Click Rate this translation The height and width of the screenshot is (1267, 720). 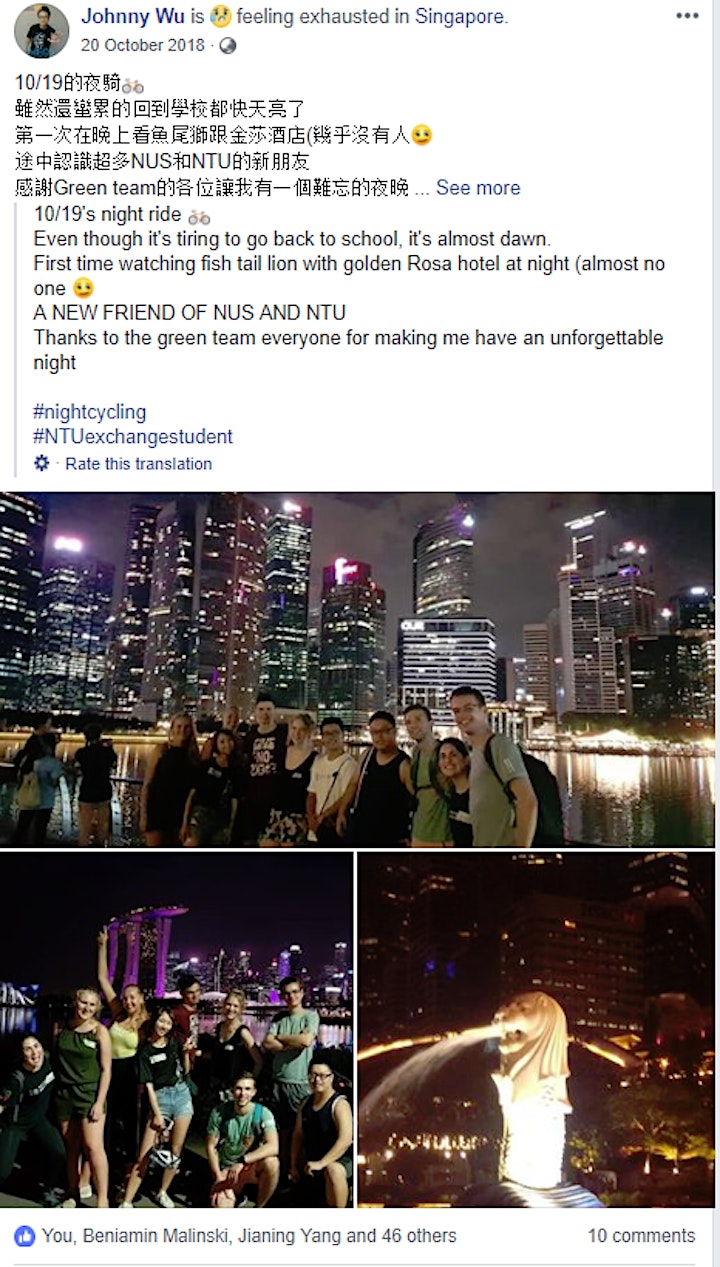click(x=139, y=463)
